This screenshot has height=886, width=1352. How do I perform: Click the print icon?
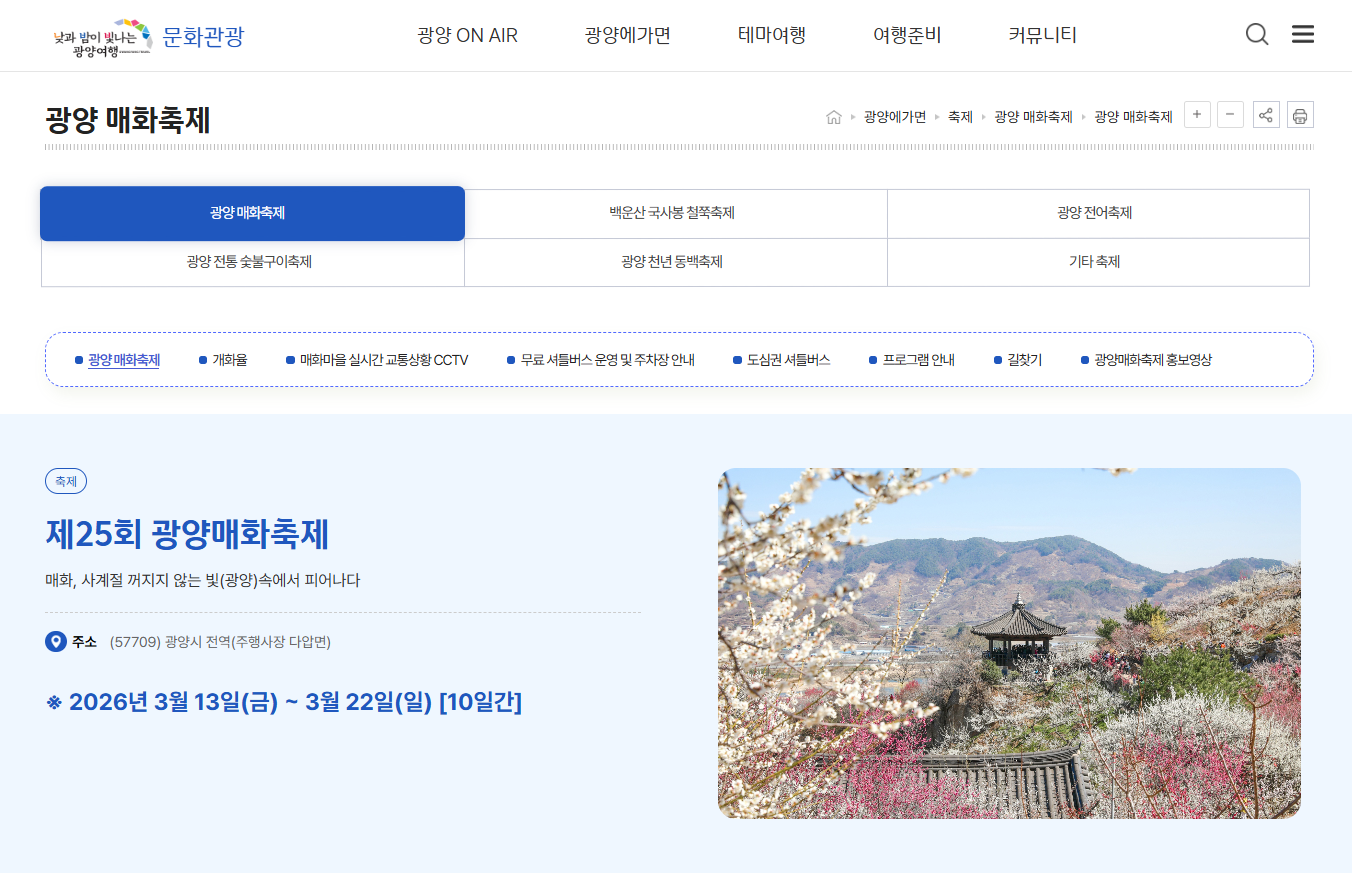coord(1300,114)
